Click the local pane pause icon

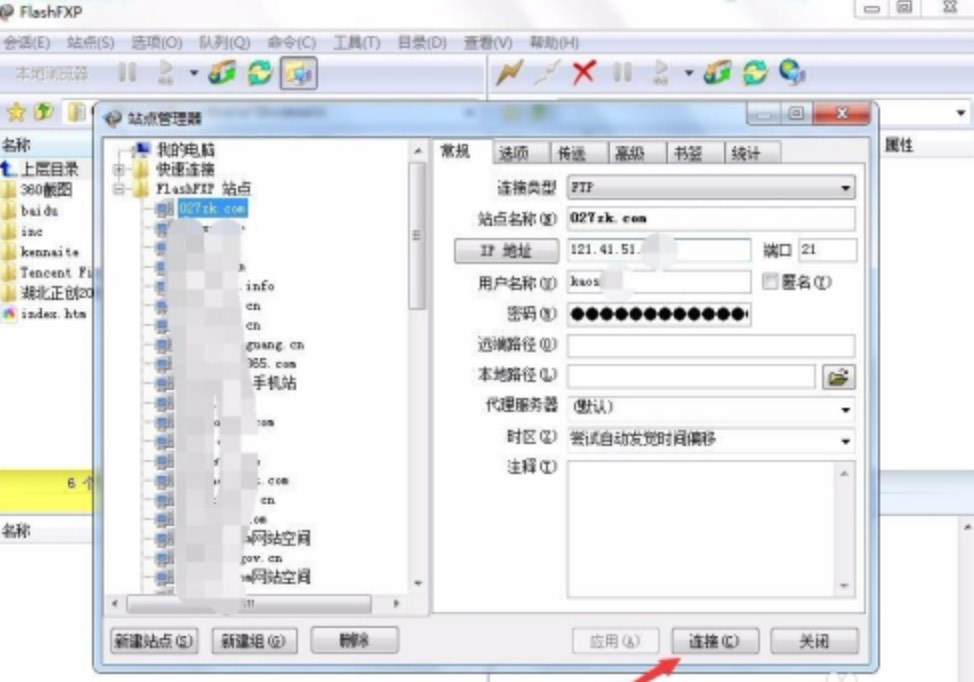(127, 73)
